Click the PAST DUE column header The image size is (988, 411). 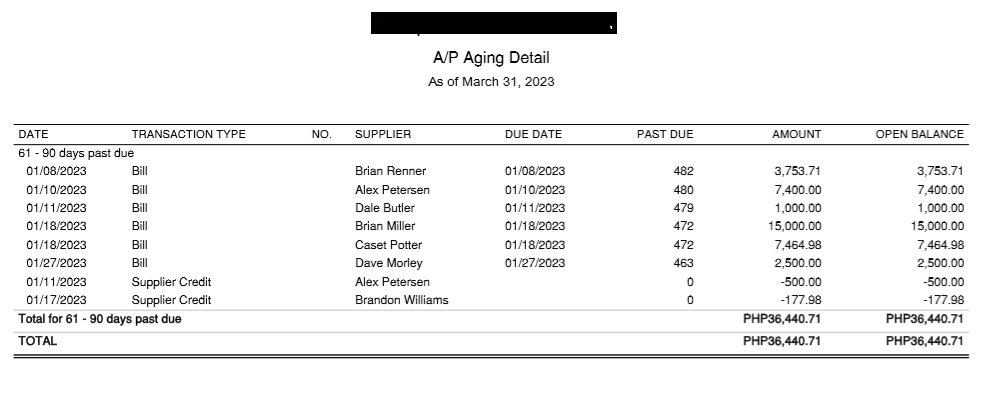(664, 134)
